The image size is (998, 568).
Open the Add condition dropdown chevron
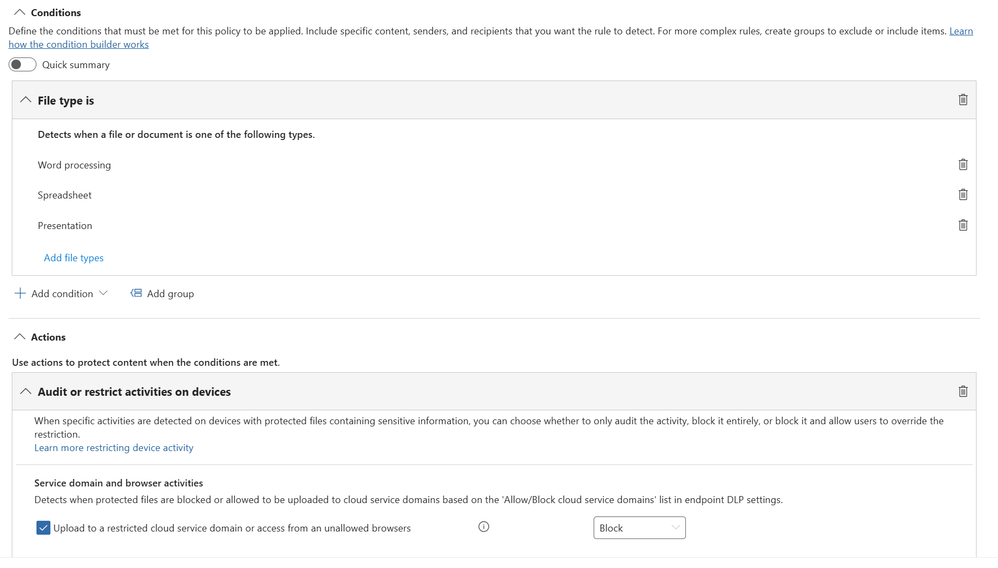pos(103,293)
